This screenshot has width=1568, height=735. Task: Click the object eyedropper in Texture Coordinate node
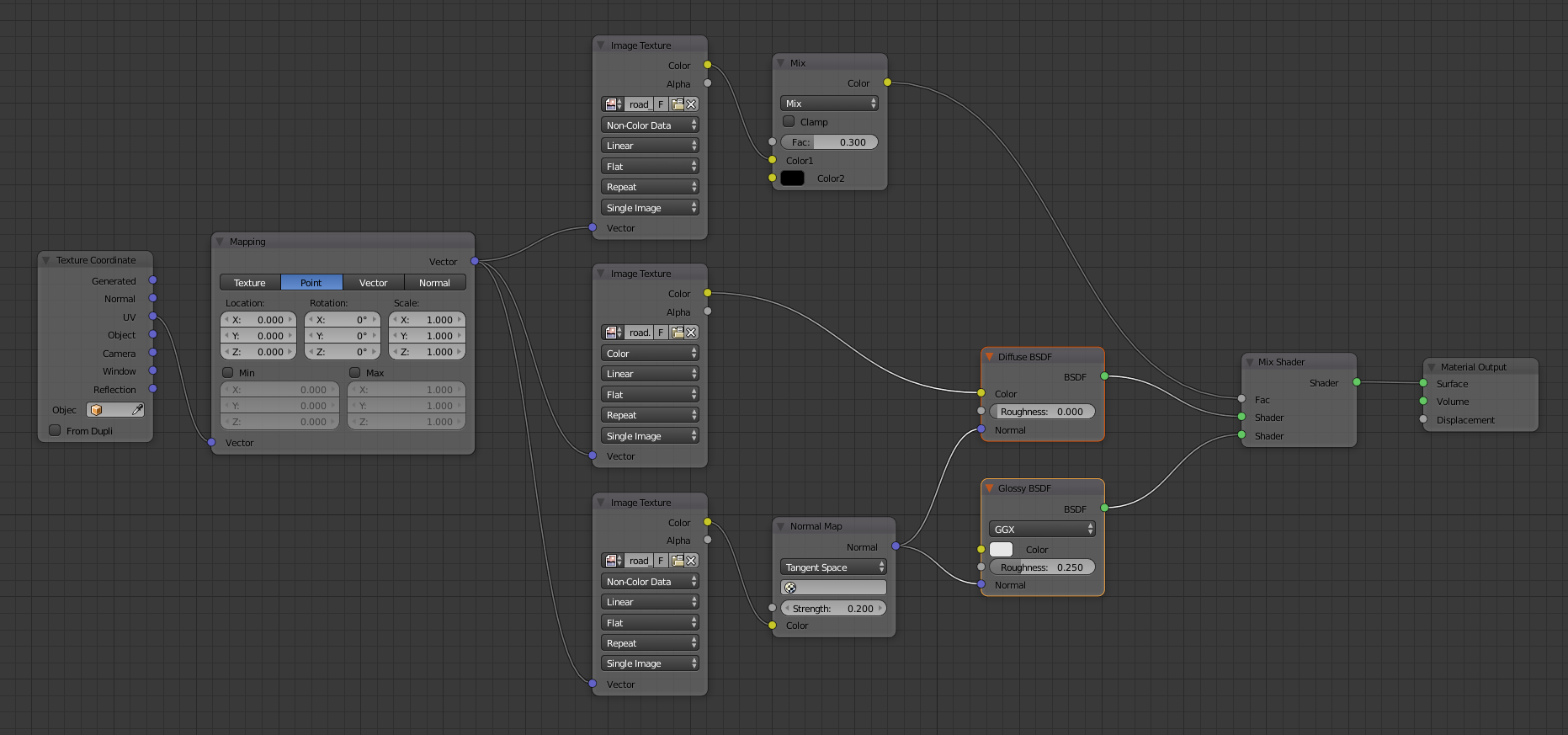point(137,410)
